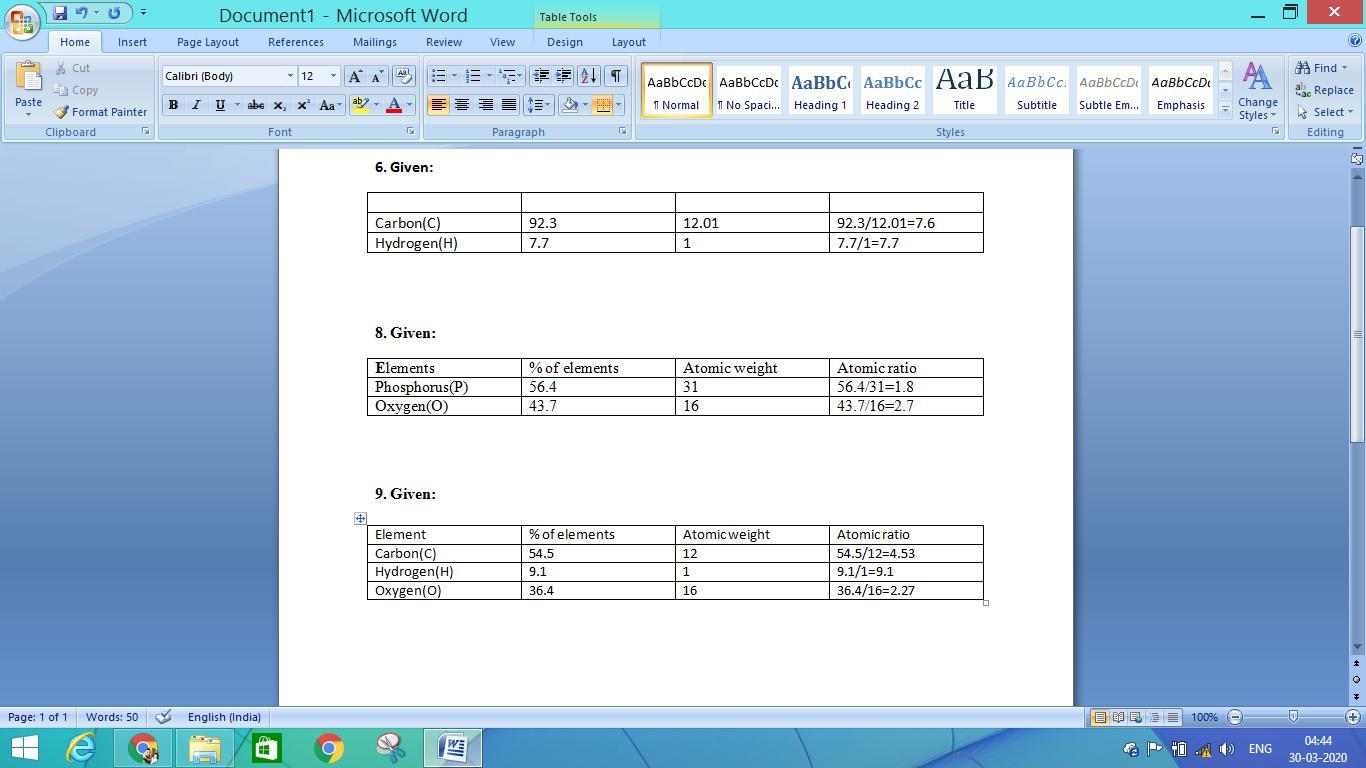Image resolution: width=1366 pixels, height=768 pixels.
Task: Open the font size dropdown
Action: pos(333,76)
